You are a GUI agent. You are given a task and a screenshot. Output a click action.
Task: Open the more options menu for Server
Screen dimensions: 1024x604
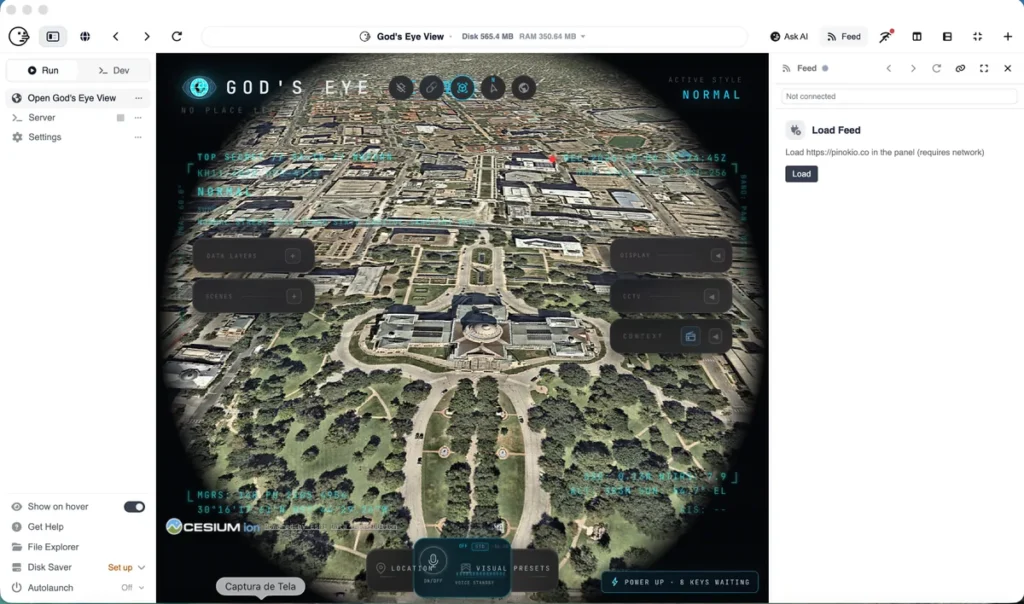(x=138, y=118)
